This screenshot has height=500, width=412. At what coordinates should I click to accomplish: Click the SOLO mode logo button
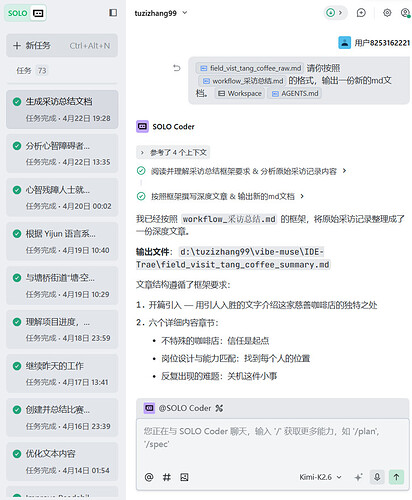click(18, 13)
